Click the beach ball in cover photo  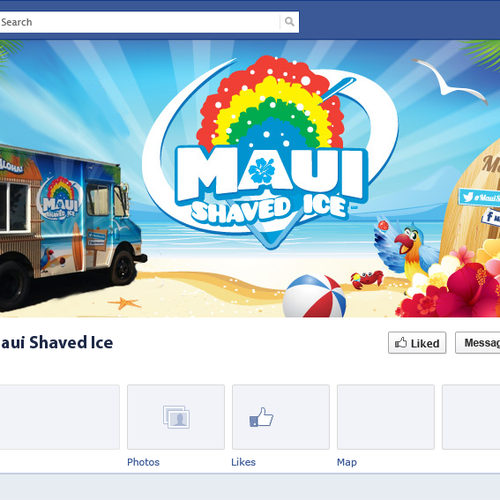(314, 296)
